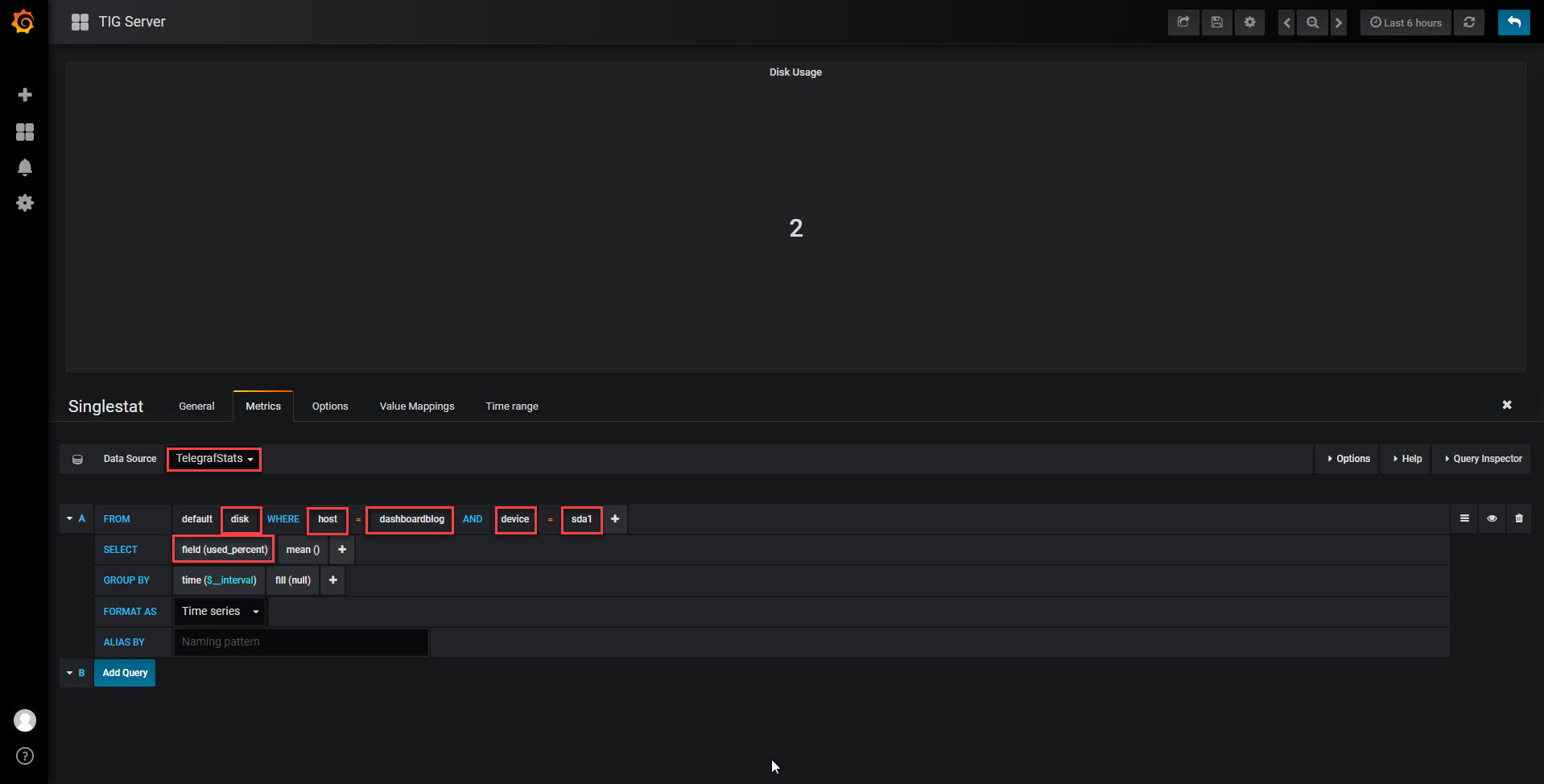Close the Singlestat panel editor
This screenshot has height=784, width=1544.
1507,405
